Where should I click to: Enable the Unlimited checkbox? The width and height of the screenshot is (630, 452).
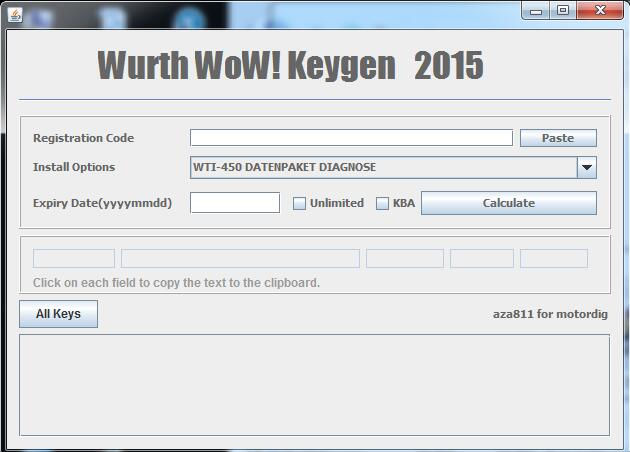click(x=299, y=203)
